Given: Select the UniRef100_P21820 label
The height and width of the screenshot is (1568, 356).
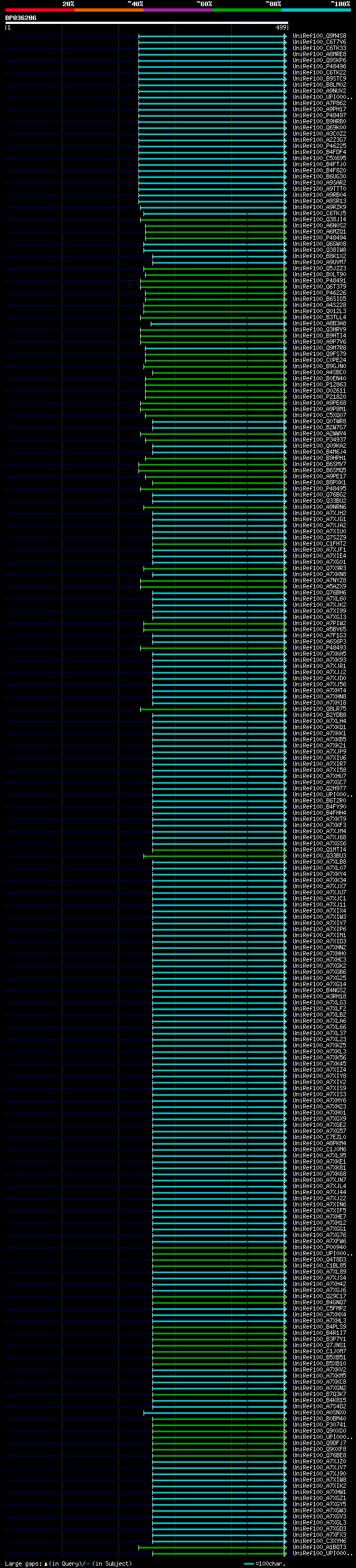Looking at the screenshot, I should tap(319, 397).
